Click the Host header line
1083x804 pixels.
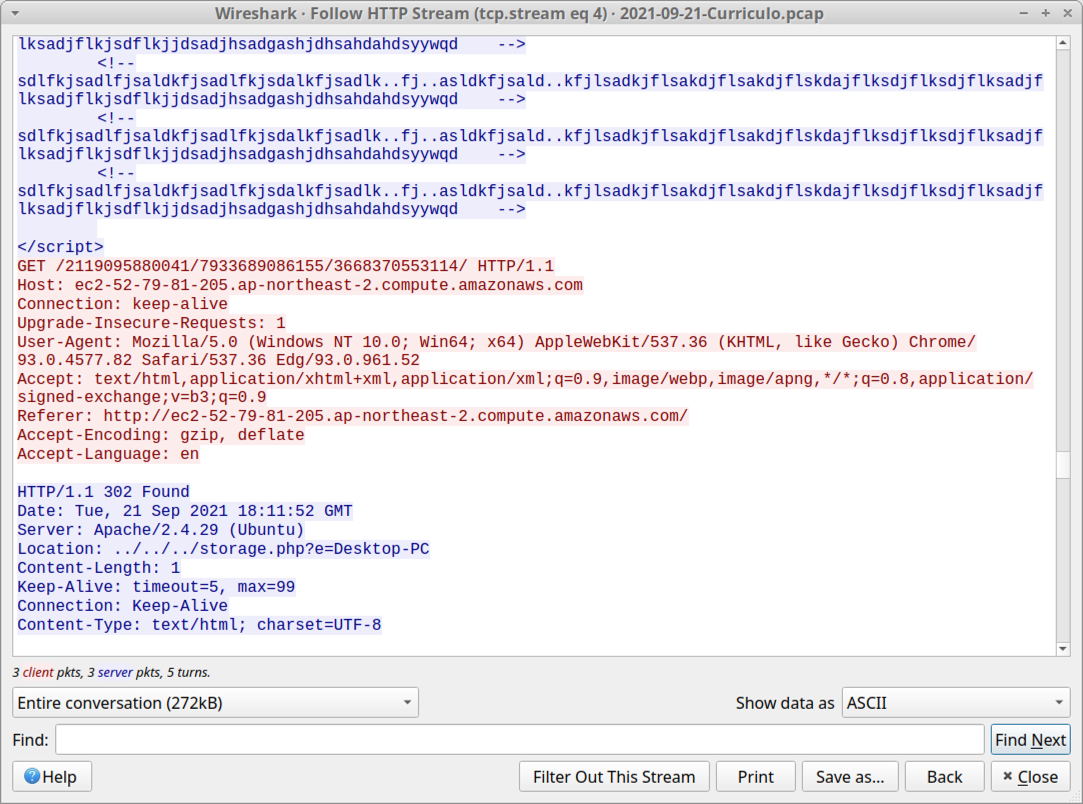(300, 285)
